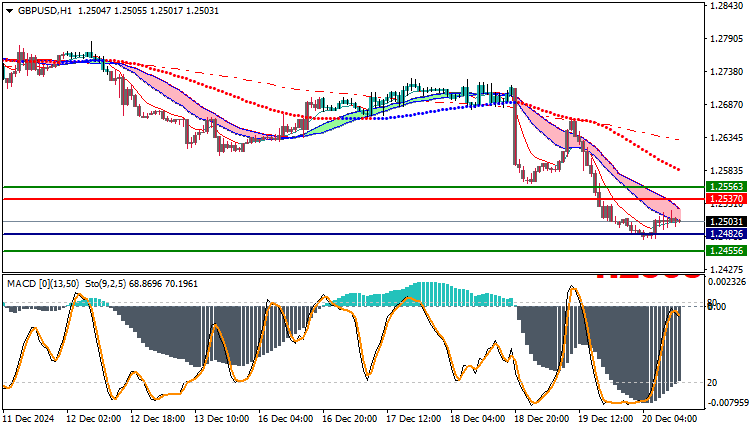Select the black 1.25031 current price label

(x=726, y=222)
